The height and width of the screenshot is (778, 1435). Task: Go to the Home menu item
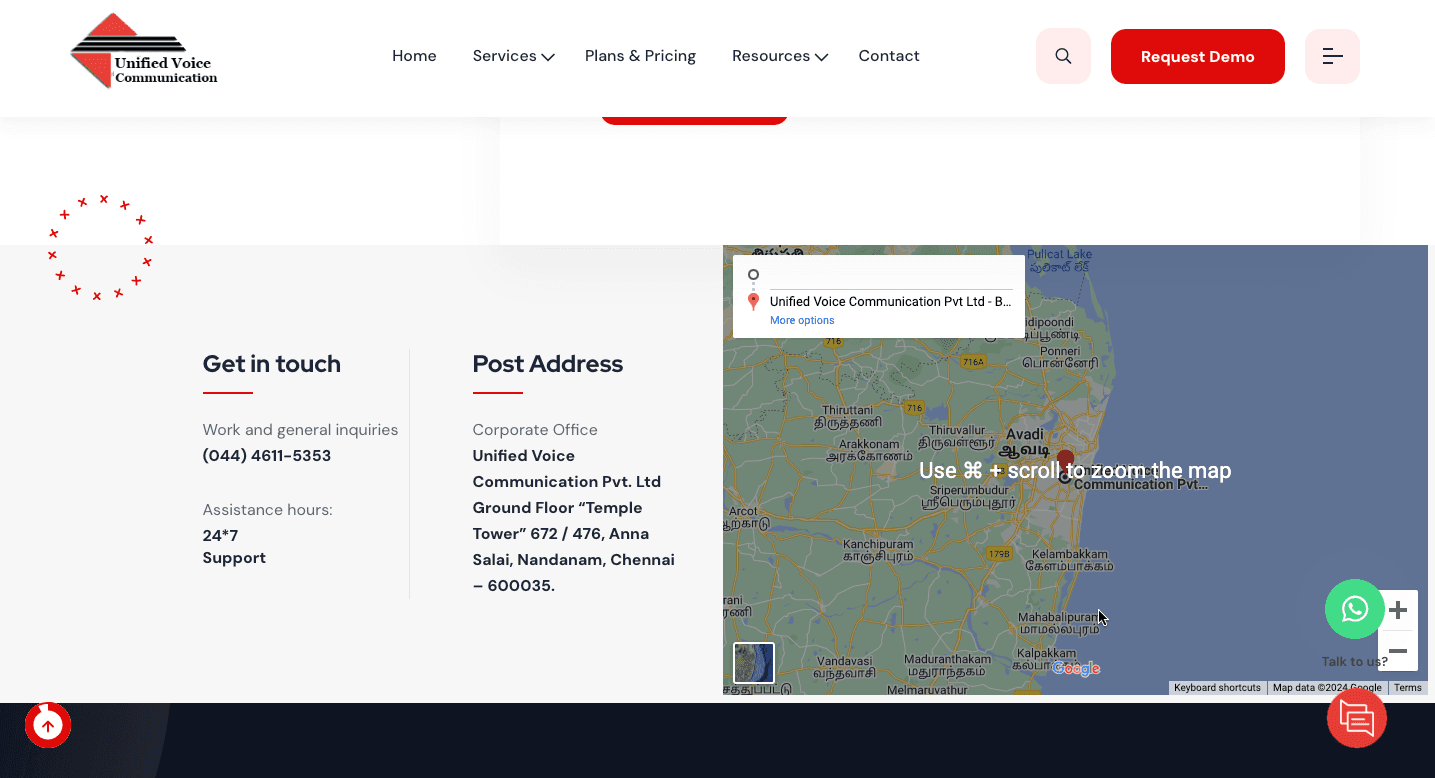coord(414,56)
